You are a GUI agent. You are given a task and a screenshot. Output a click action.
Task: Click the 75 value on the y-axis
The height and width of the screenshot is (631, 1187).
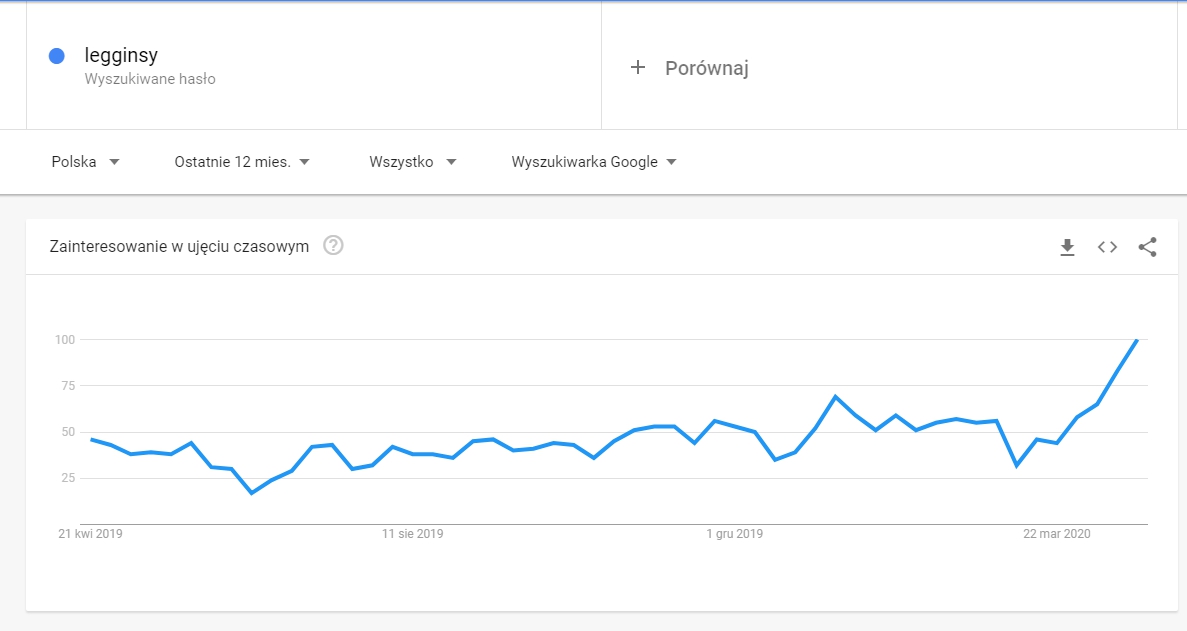pyautogui.click(x=65, y=386)
